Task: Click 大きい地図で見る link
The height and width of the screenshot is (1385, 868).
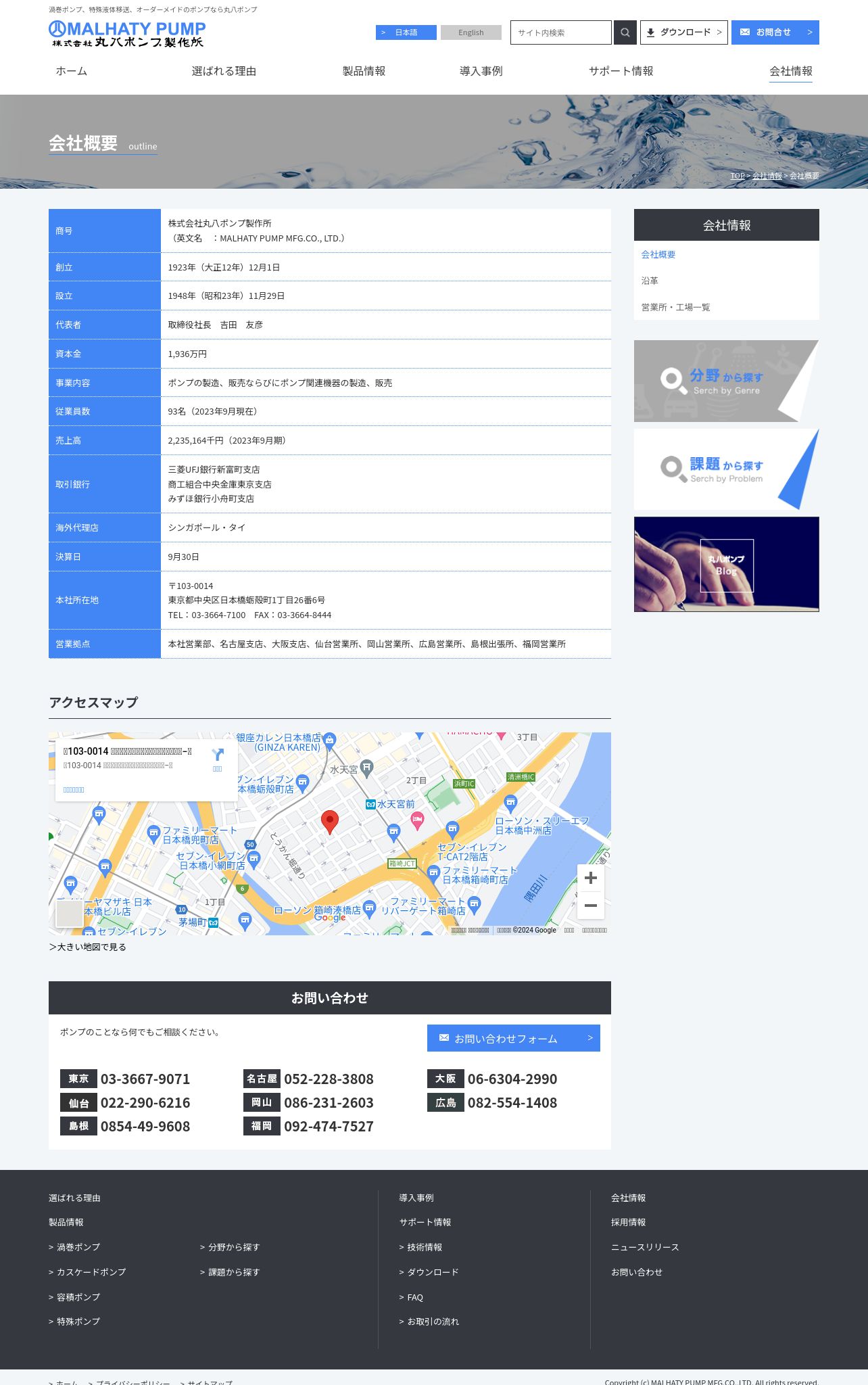Action: [x=88, y=947]
